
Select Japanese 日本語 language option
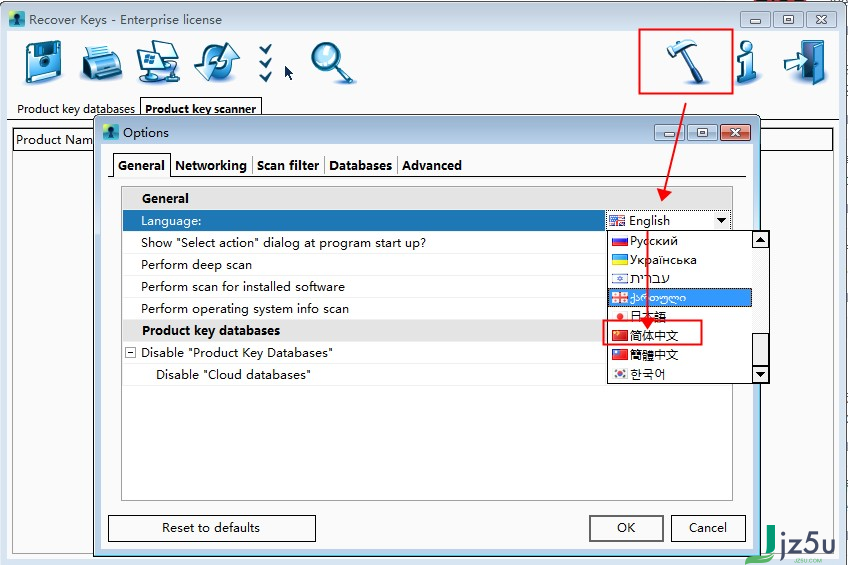click(680, 316)
